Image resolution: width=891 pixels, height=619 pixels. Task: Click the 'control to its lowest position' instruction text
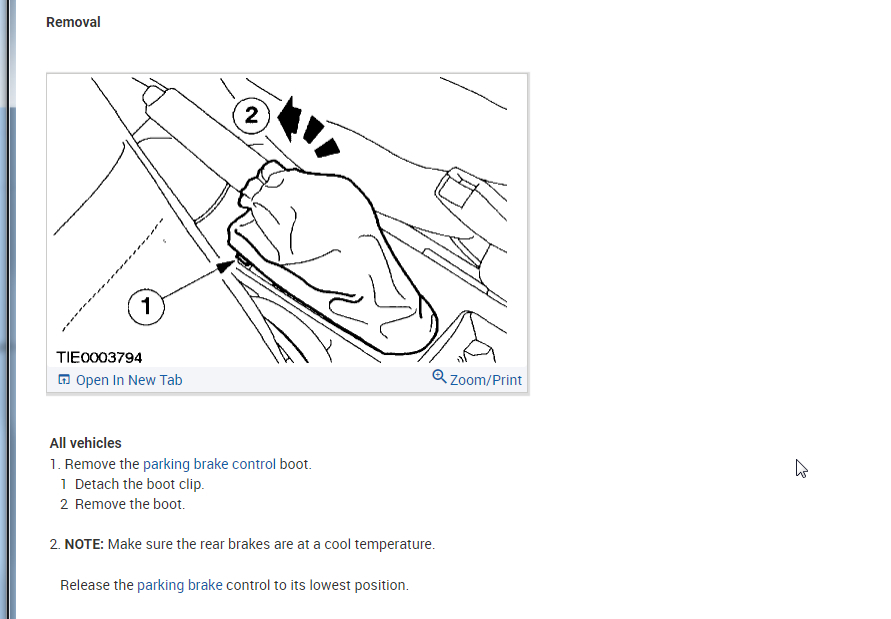pyautogui.click(x=317, y=585)
